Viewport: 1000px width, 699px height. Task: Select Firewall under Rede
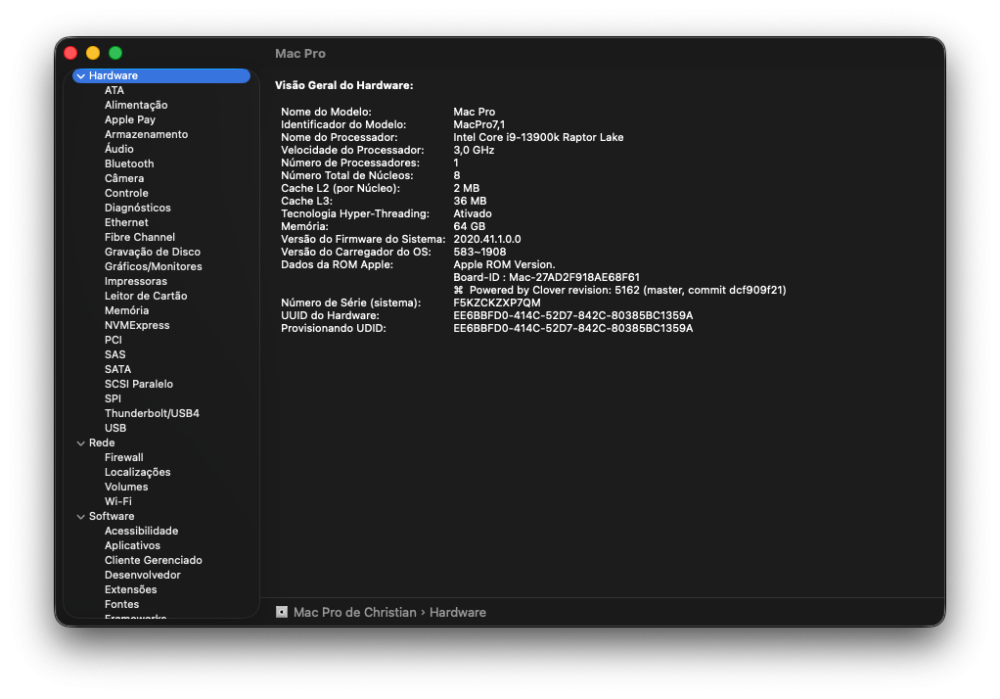pyautogui.click(x=124, y=457)
